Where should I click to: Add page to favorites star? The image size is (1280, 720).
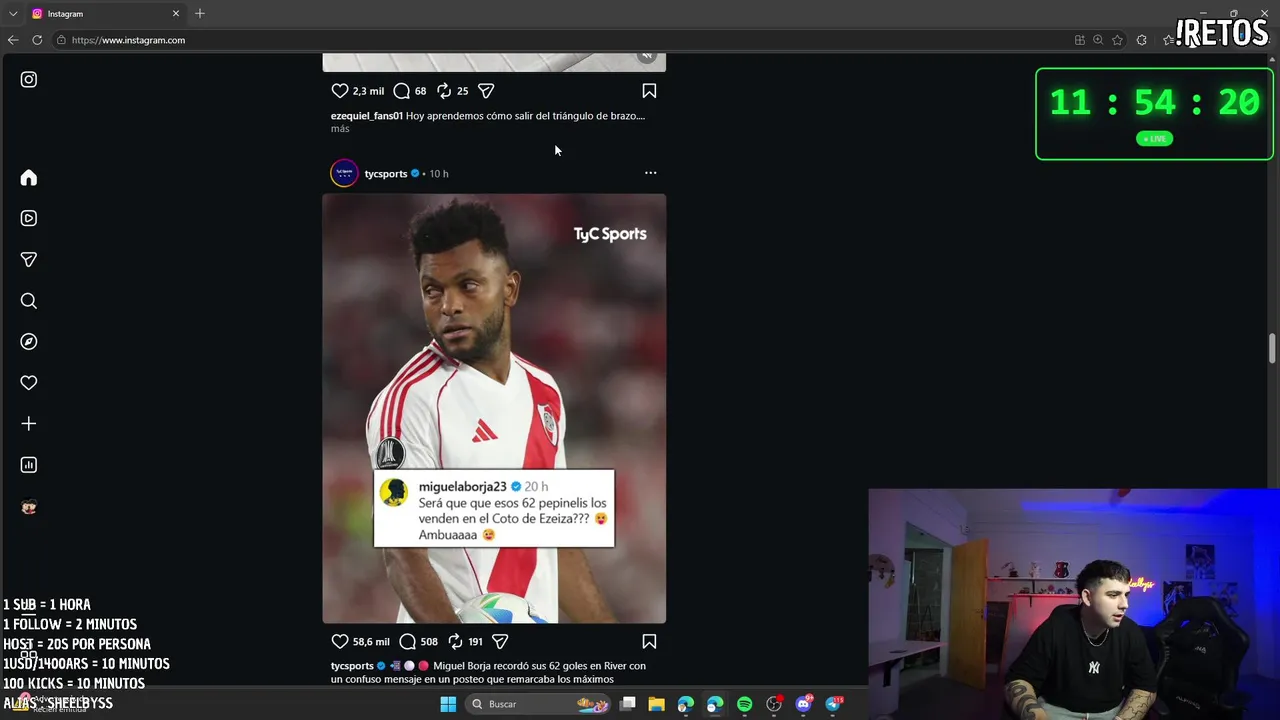point(1117,40)
